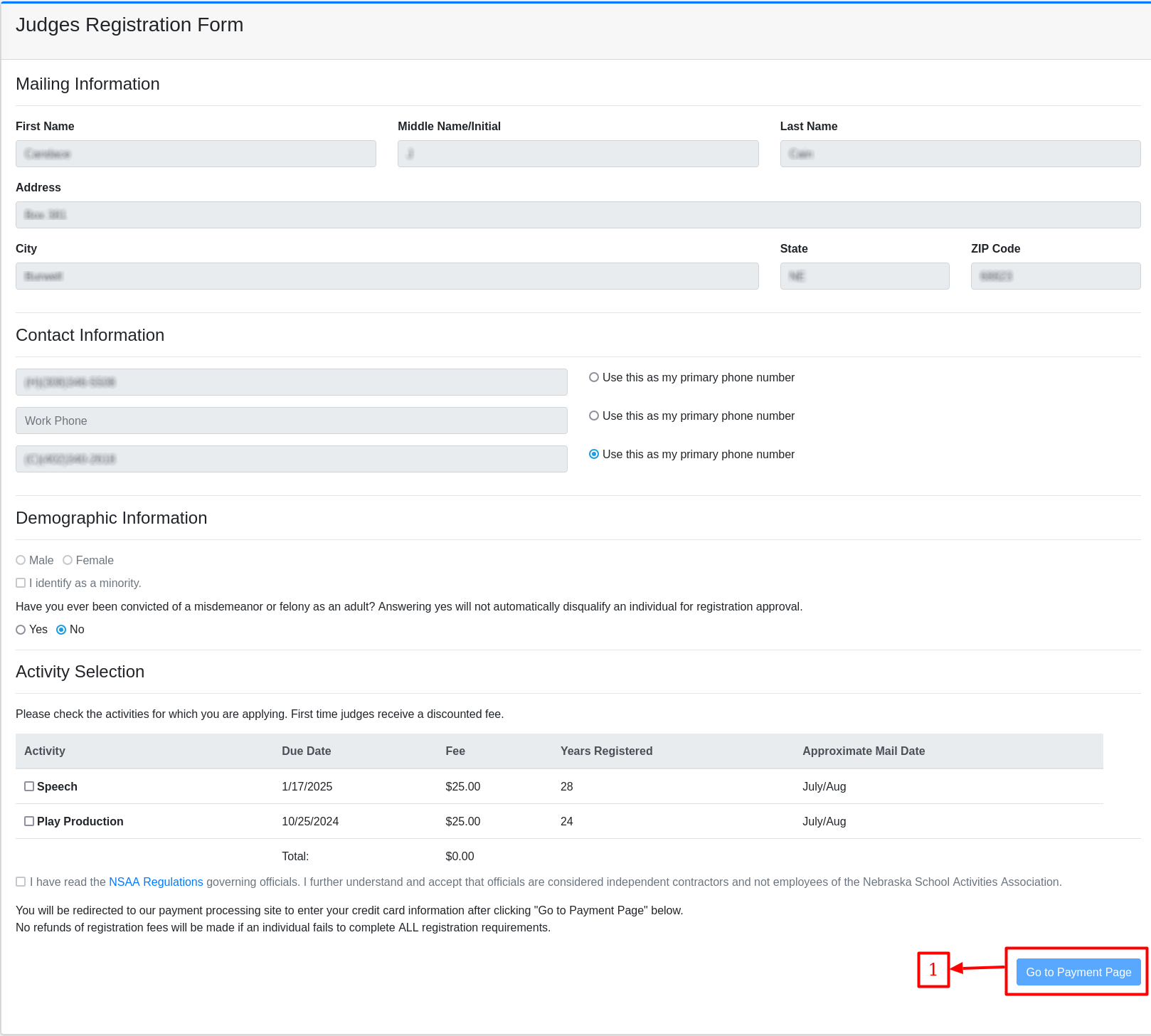The width and height of the screenshot is (1151, 1036).
Task: Click the Go to Payment Page button
Action: click(x=1078, y=972)
